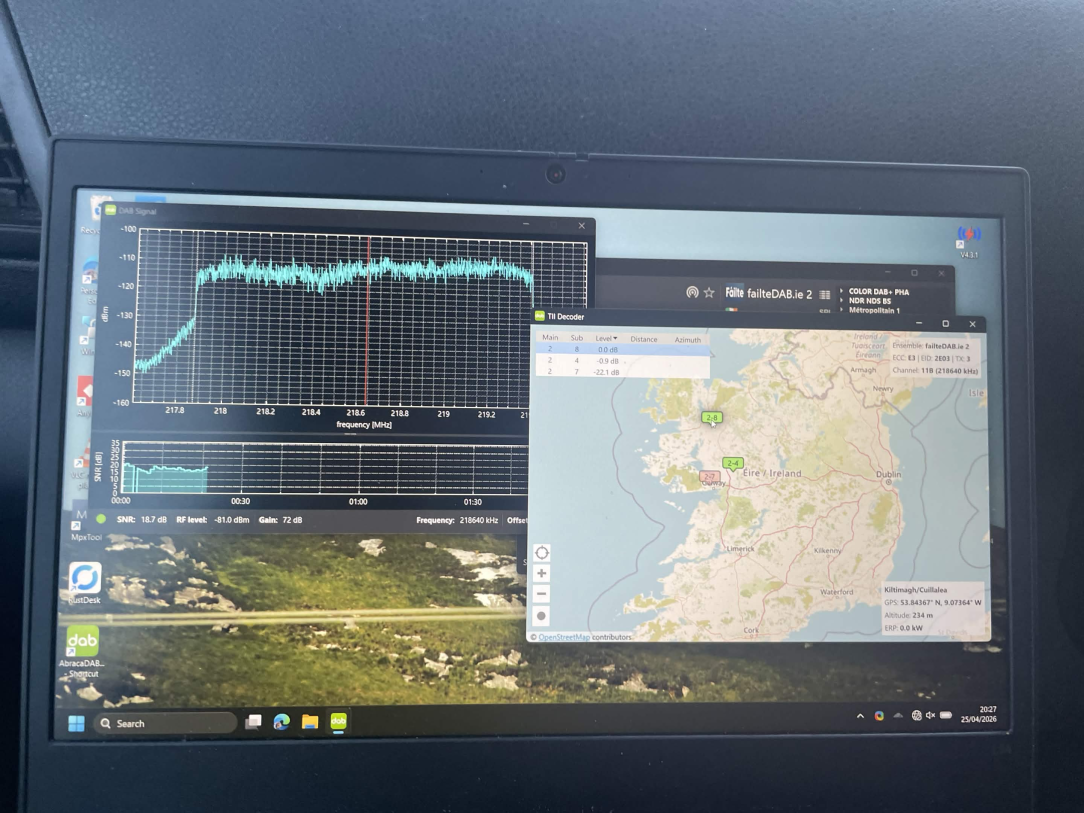1084x813 pixels.
Task: Open the Windows Start menu
Action: point(76,723)
